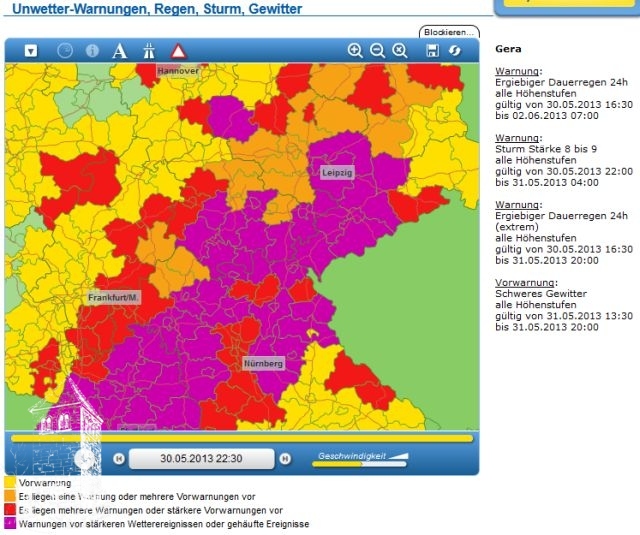Open the map menu dropdown arrow
This screenshot has height=535, width=640.
31,50
